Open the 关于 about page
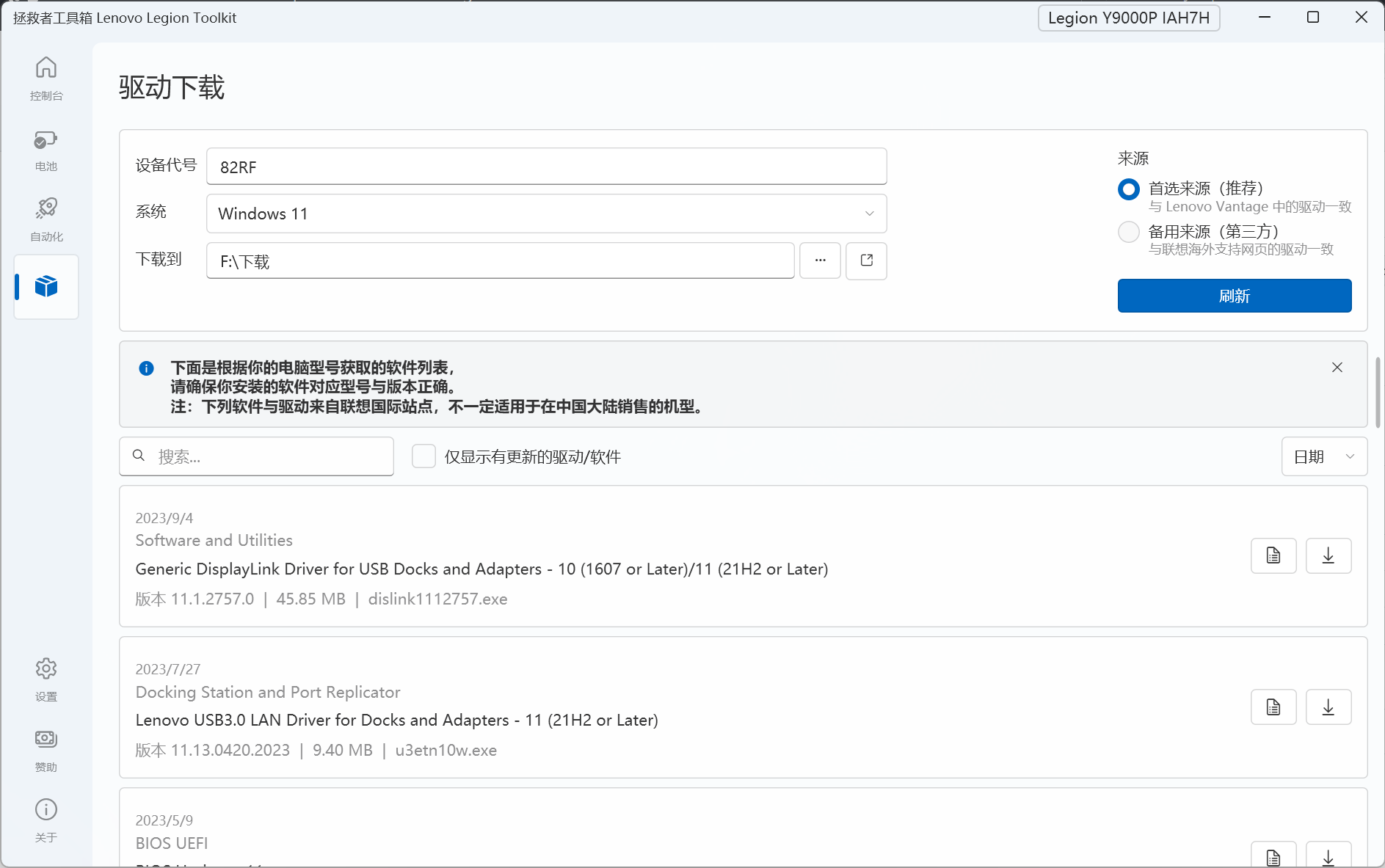Screen dimensions: 1385x868 [46, 821]
